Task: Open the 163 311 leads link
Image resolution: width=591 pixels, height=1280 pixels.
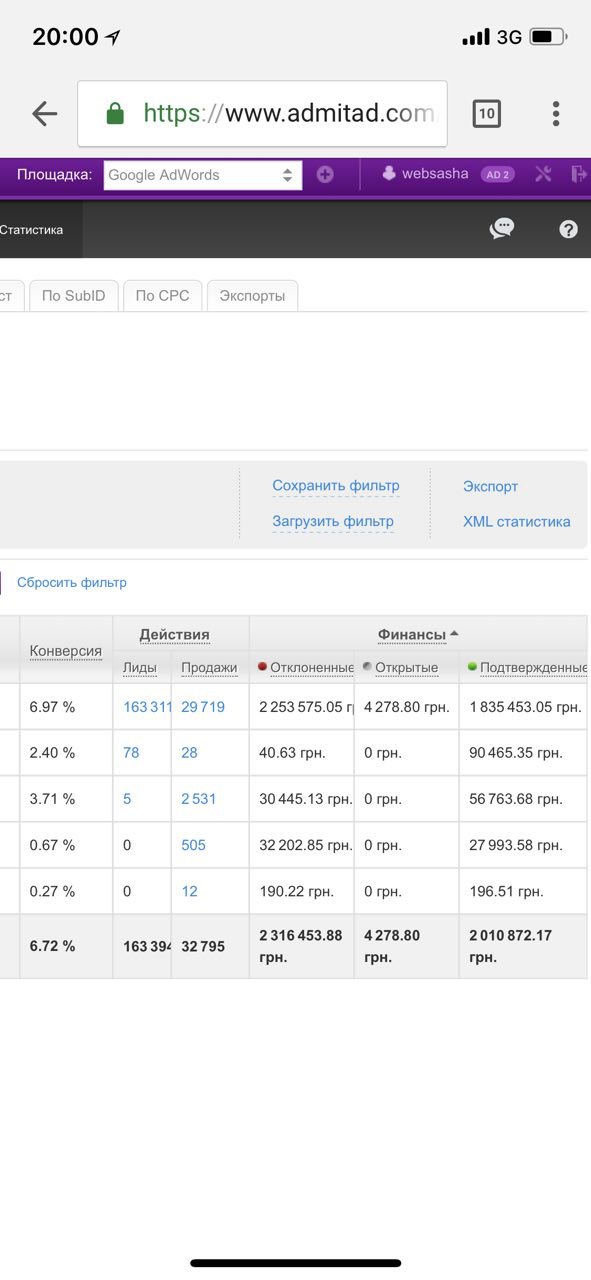Action: coord(148,707)
